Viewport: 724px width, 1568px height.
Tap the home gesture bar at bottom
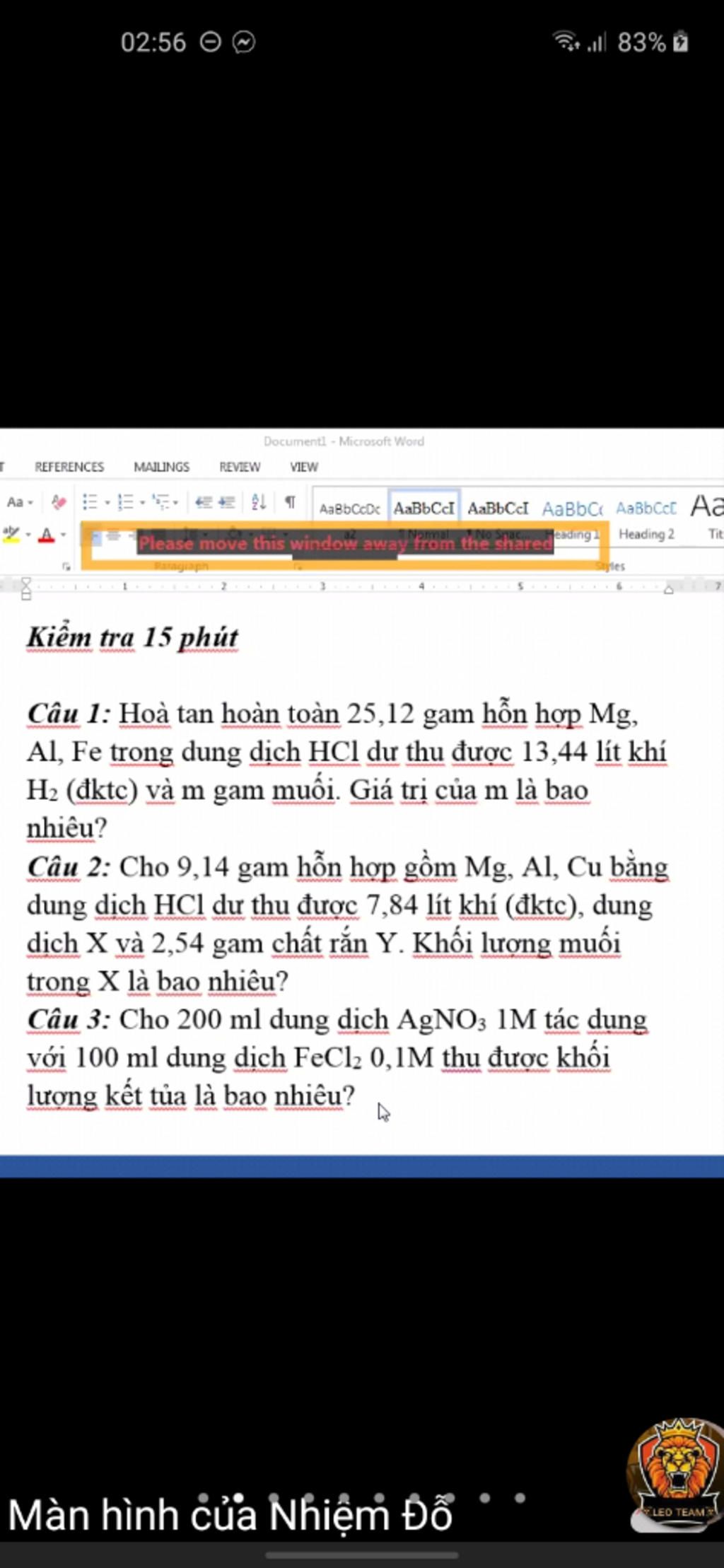pyautogui.click(x=362, y=1555)
